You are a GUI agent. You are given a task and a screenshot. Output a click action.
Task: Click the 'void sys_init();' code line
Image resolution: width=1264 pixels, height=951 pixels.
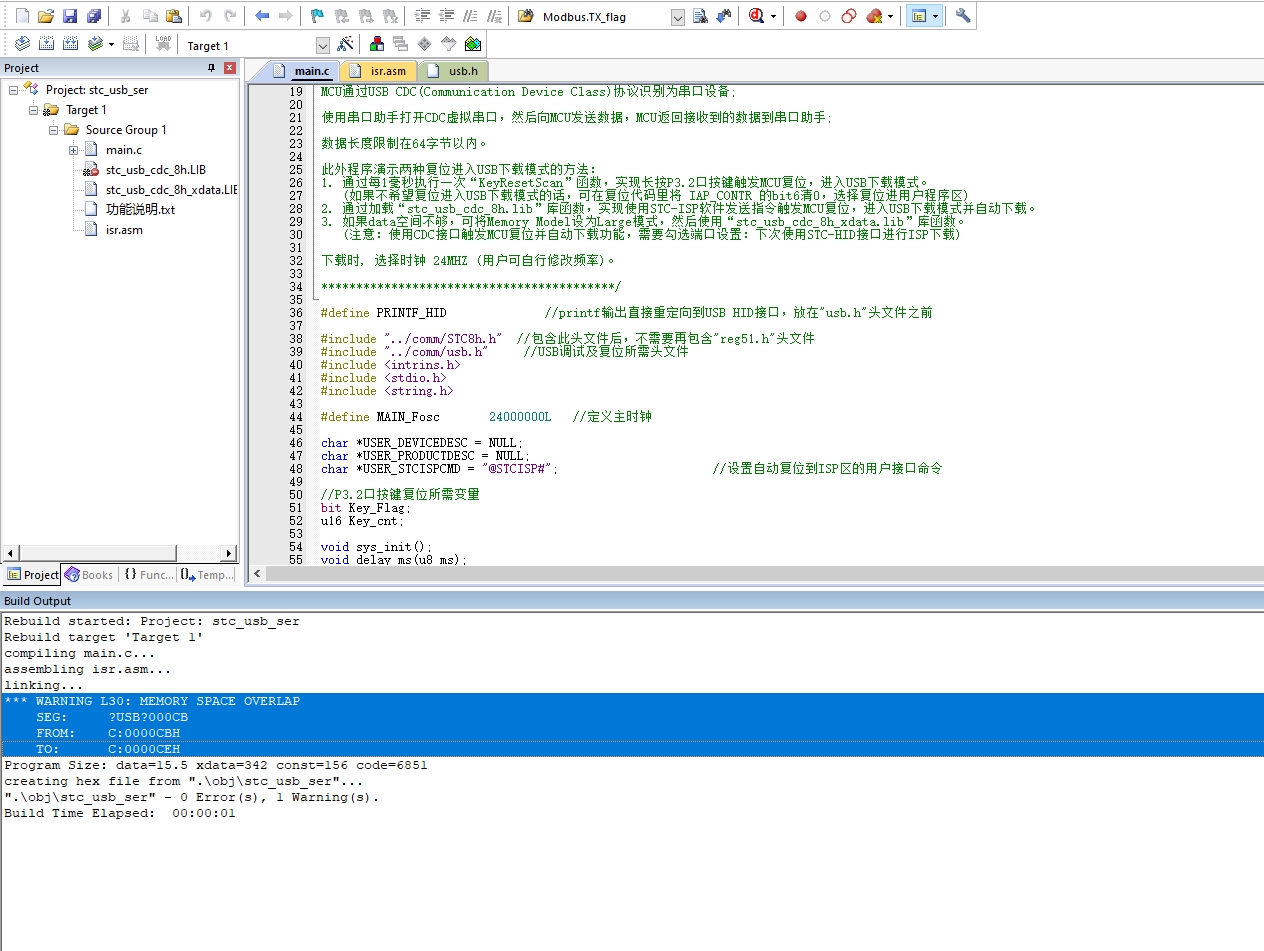377,547
